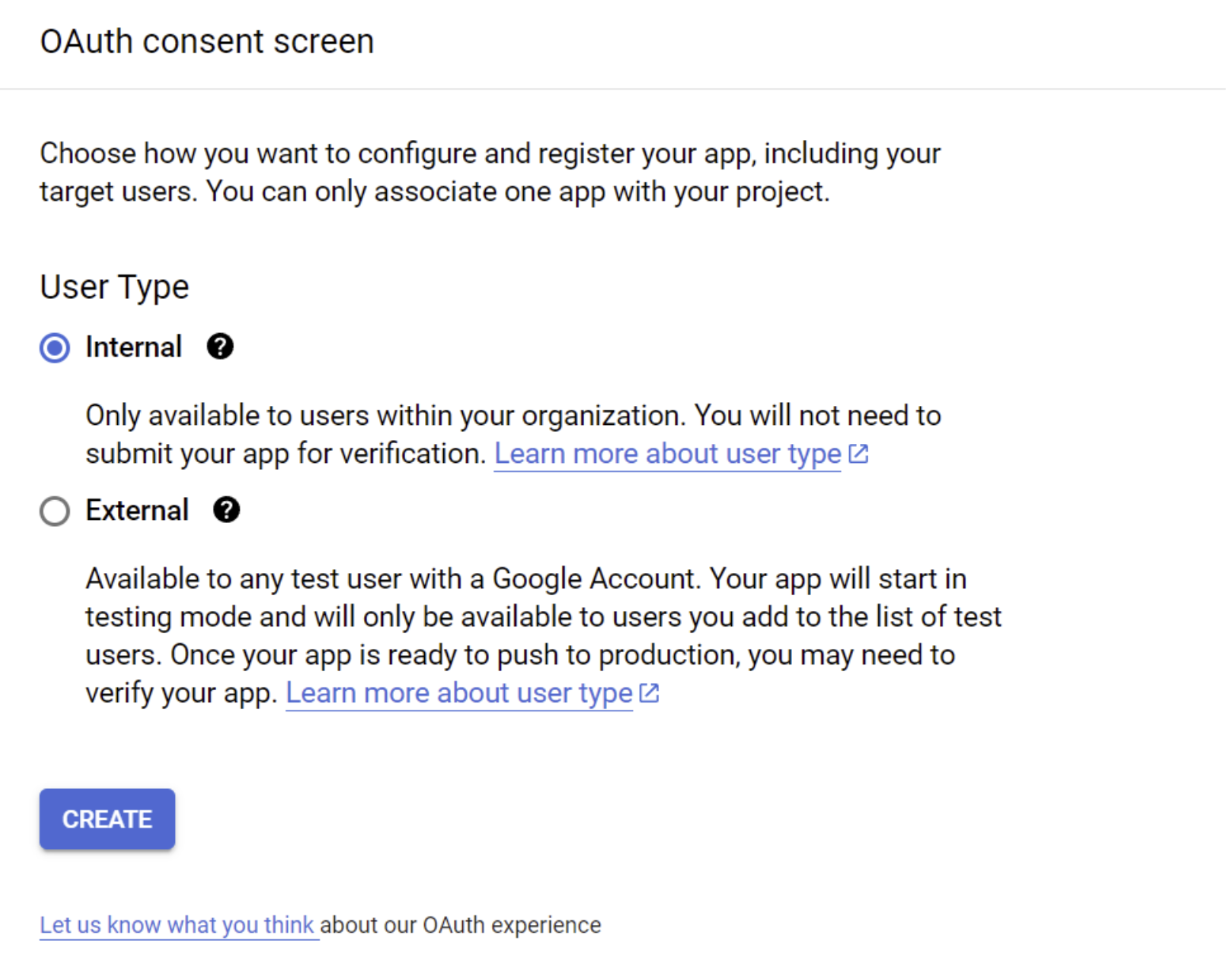
Task: Click the CREATE button
Action: pos(108,819)
